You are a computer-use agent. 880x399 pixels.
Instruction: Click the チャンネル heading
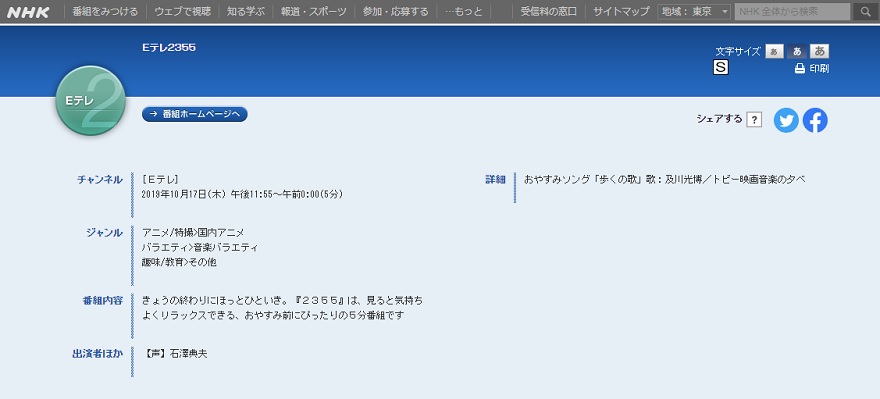[100, 180]
